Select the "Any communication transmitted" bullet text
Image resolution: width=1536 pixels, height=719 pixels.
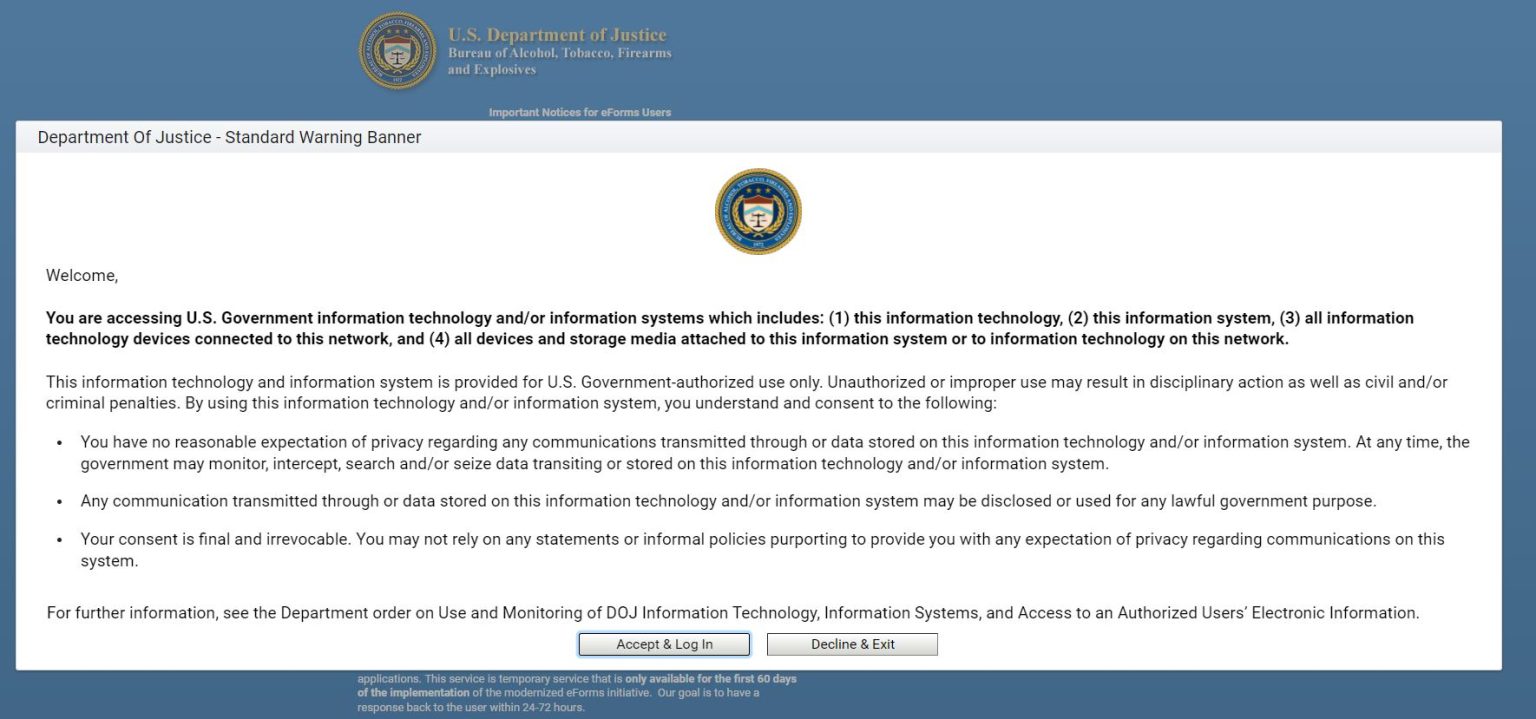coord(728,501)
